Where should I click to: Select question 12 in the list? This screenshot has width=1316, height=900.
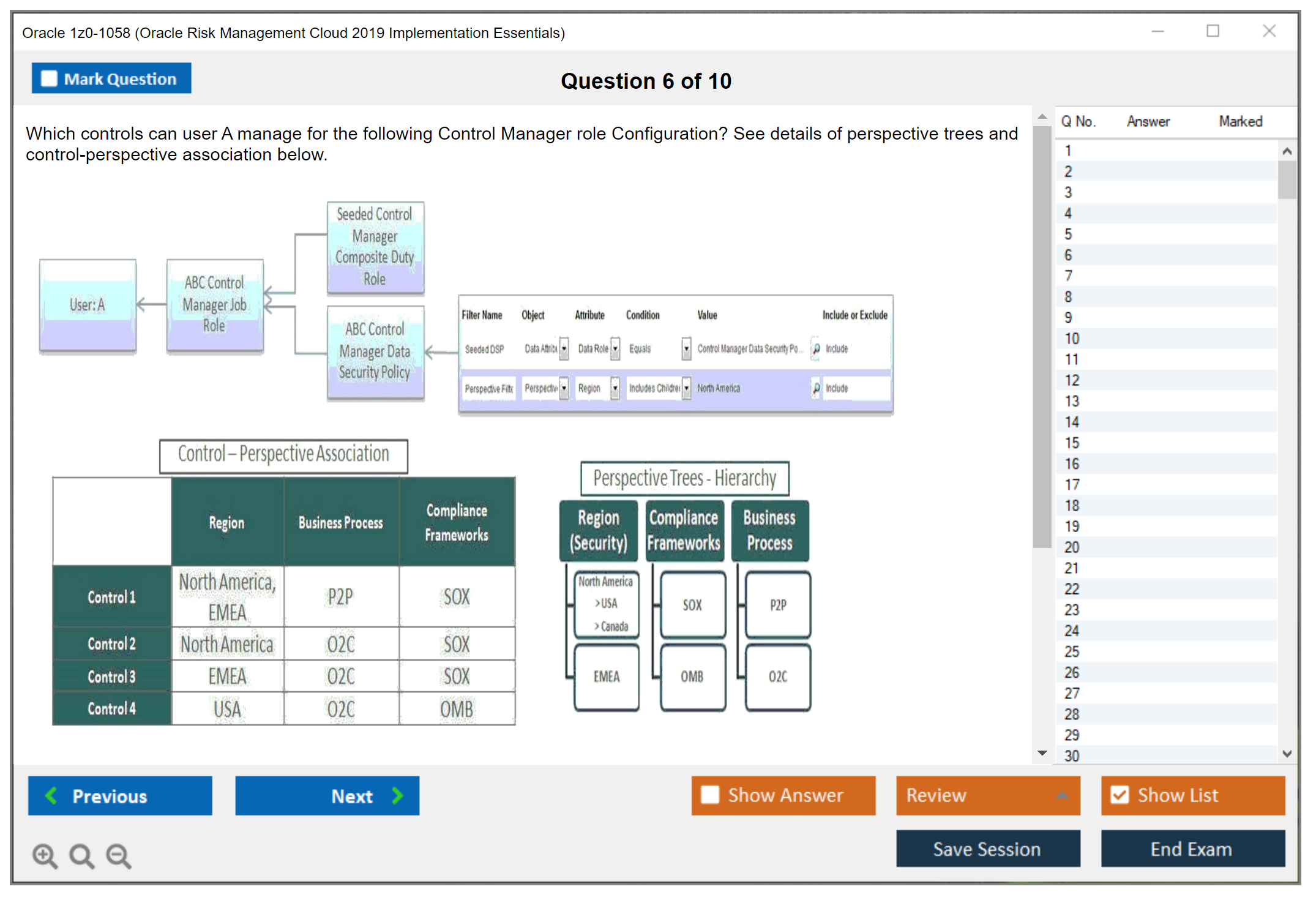coord(1072,380)
